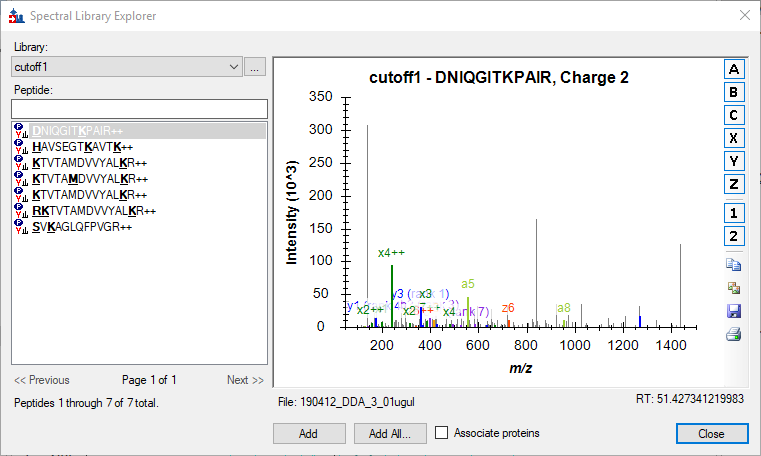Click in the Peptide search field
Screen dimensions: 761x456
click(x=139, y=108)
